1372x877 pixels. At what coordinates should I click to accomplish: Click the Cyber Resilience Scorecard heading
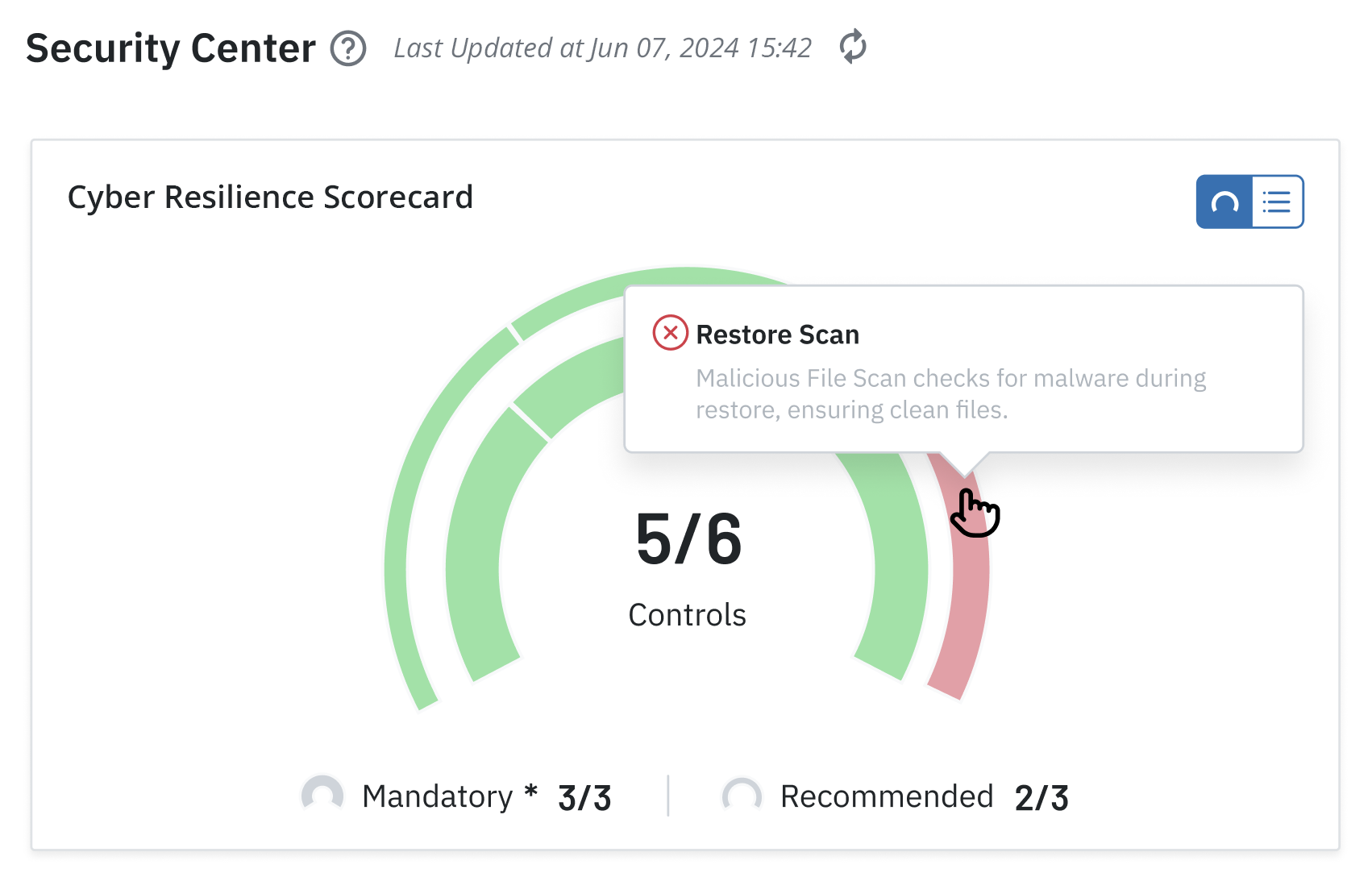271,197
